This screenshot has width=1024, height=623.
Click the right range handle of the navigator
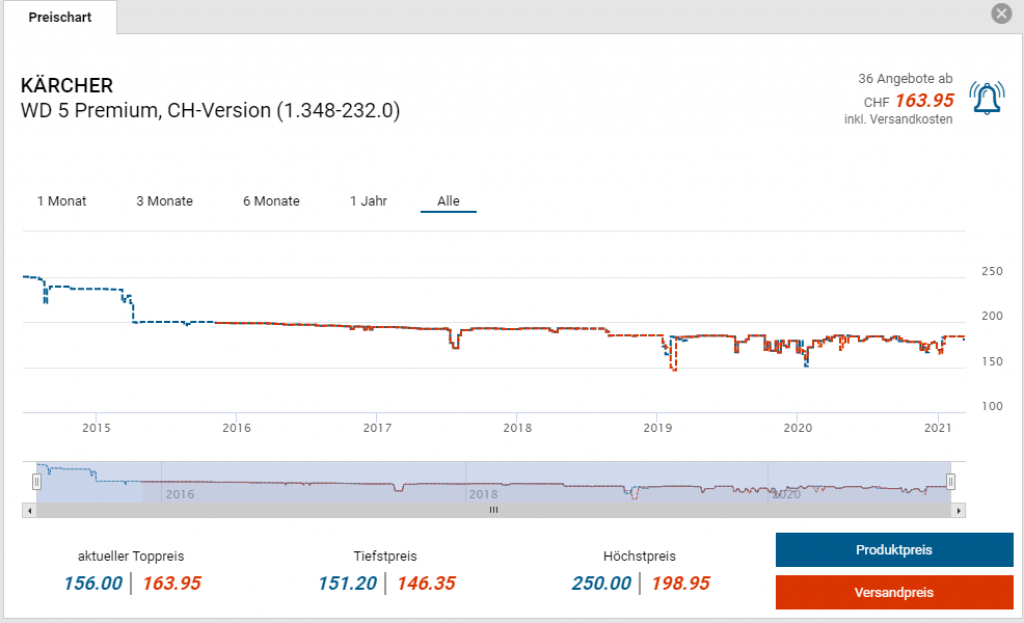(951, 482)
